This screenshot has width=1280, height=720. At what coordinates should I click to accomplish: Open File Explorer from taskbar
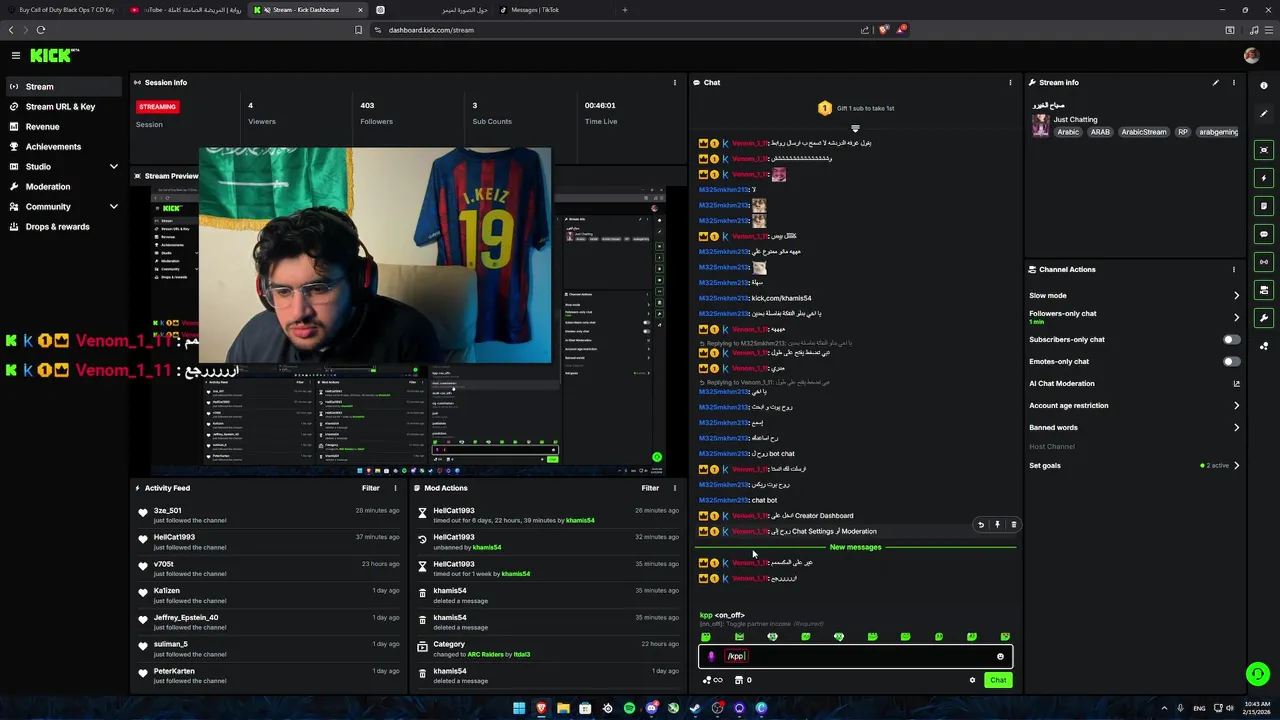click(x=563, y=708)
